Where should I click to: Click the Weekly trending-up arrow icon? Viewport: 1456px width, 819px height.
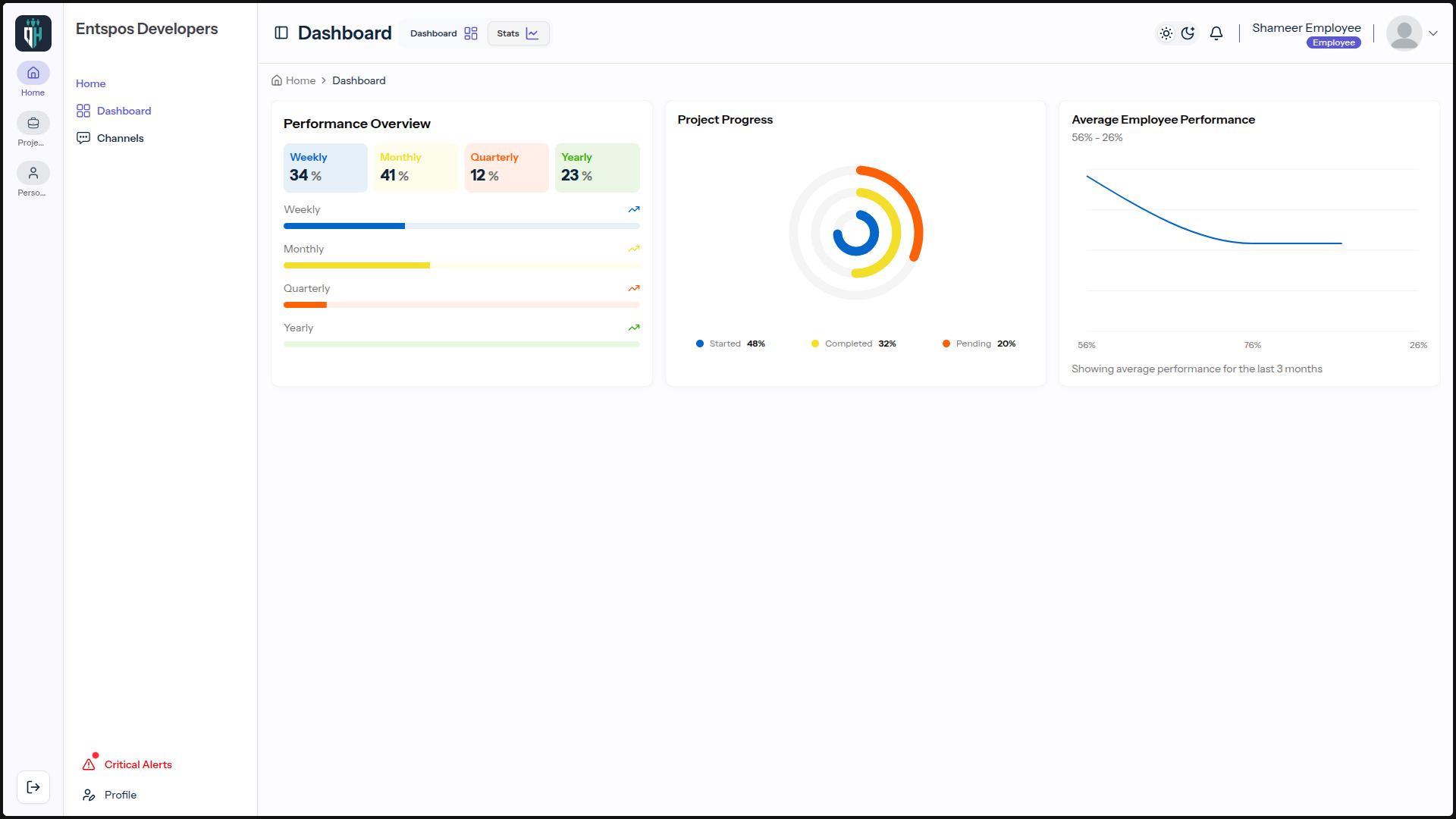634,209
